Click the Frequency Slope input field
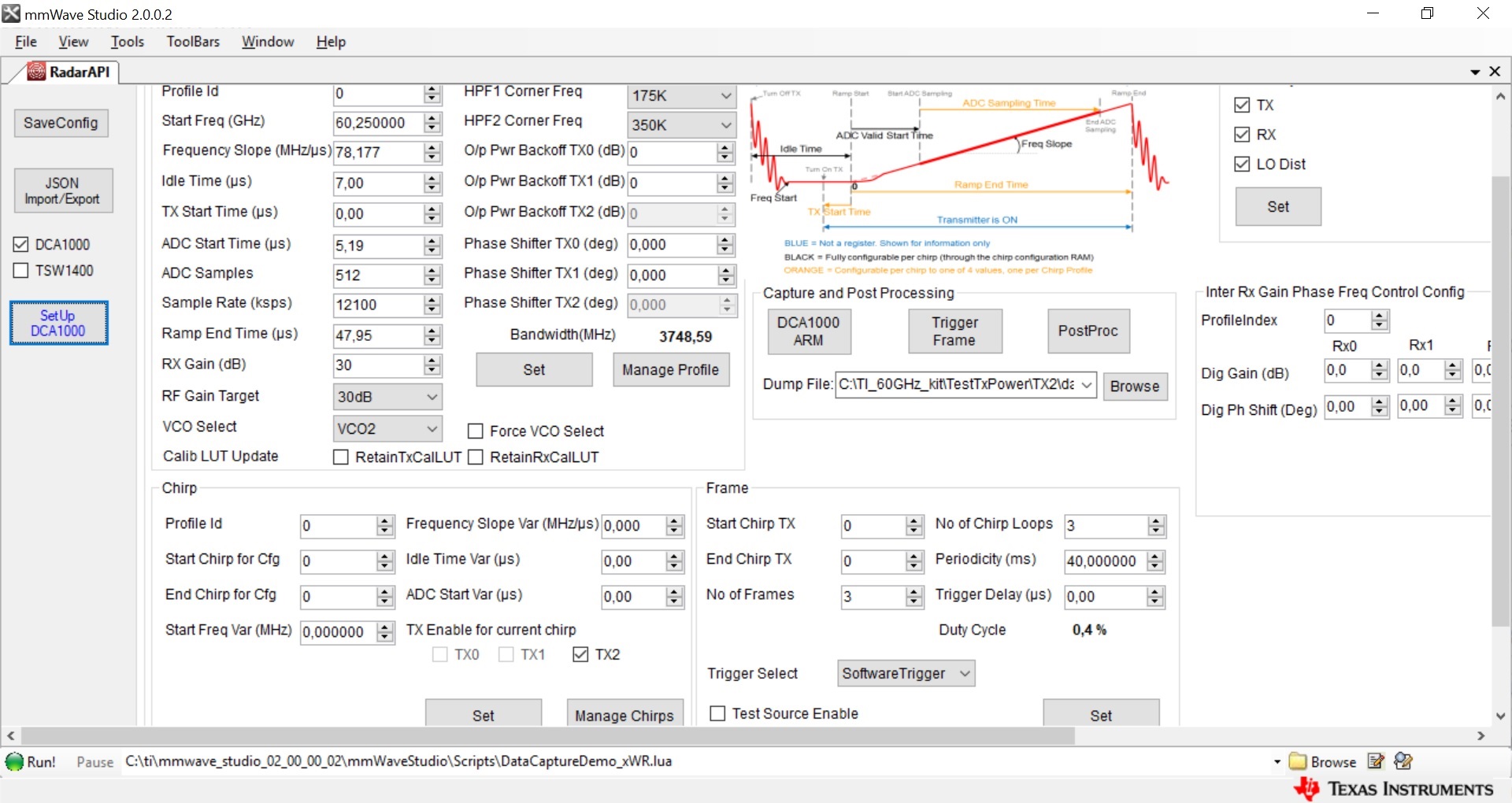The width and height of the screenshot is (1512, 803). 378,153
